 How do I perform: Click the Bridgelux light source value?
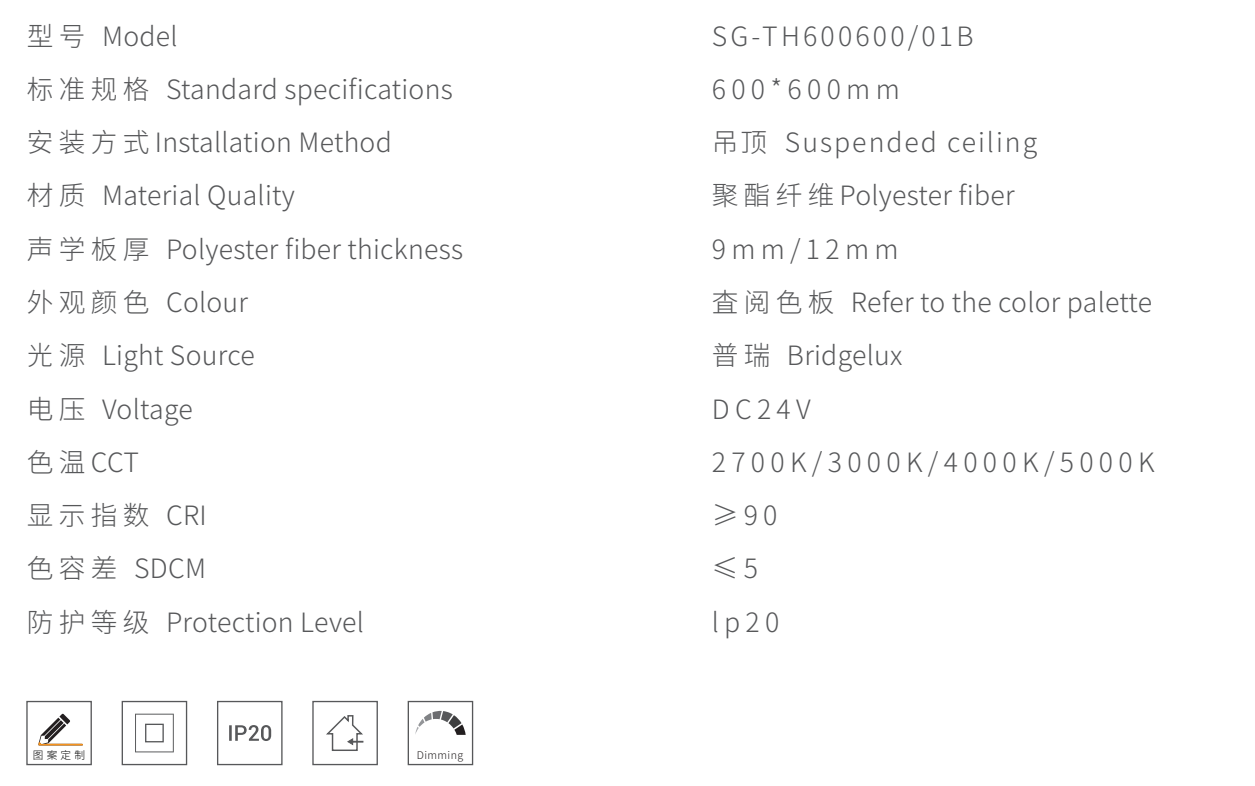(x=804, y=356)
